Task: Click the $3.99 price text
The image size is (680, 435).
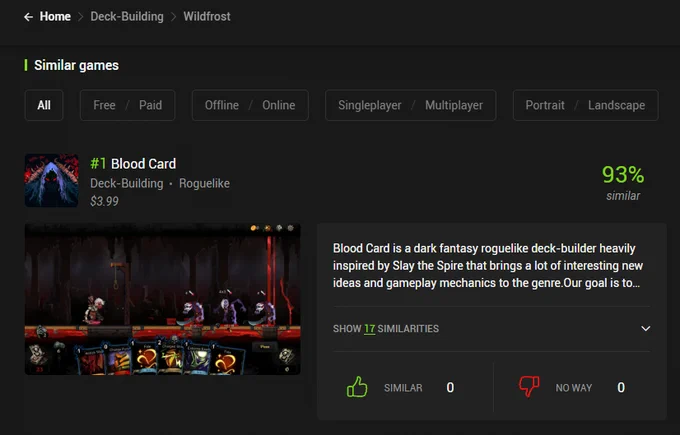Action: point(104,201)
